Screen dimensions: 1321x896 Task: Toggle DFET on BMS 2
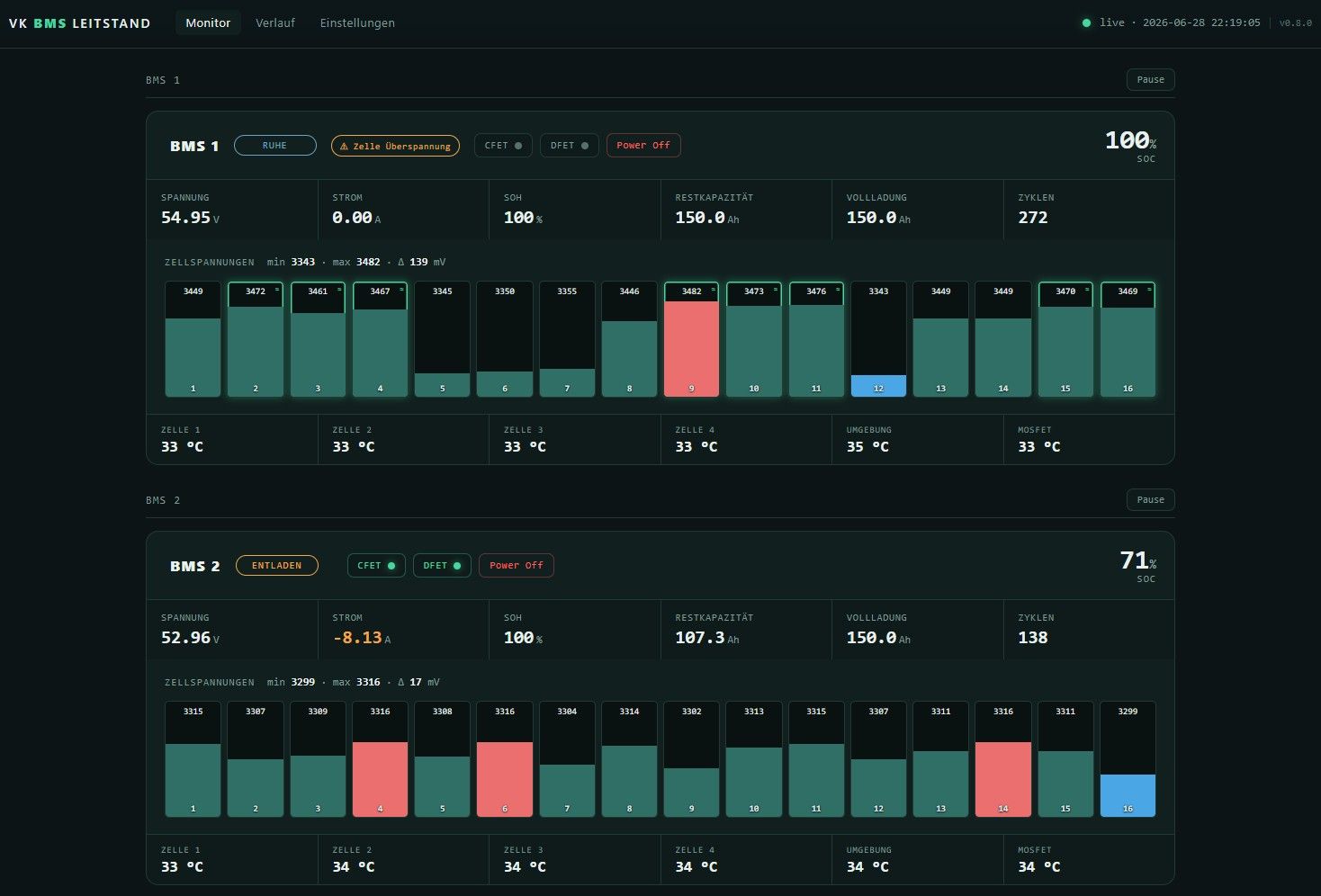tap(442, 566)
